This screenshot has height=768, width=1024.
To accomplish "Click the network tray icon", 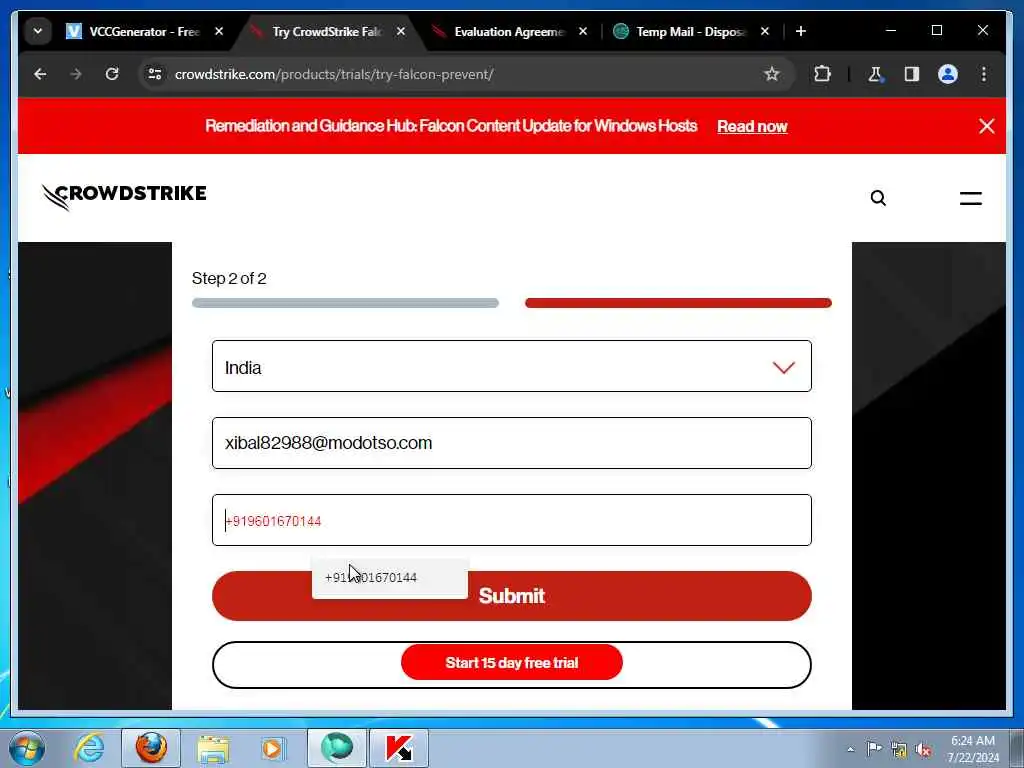I will (x=899, y=749).
